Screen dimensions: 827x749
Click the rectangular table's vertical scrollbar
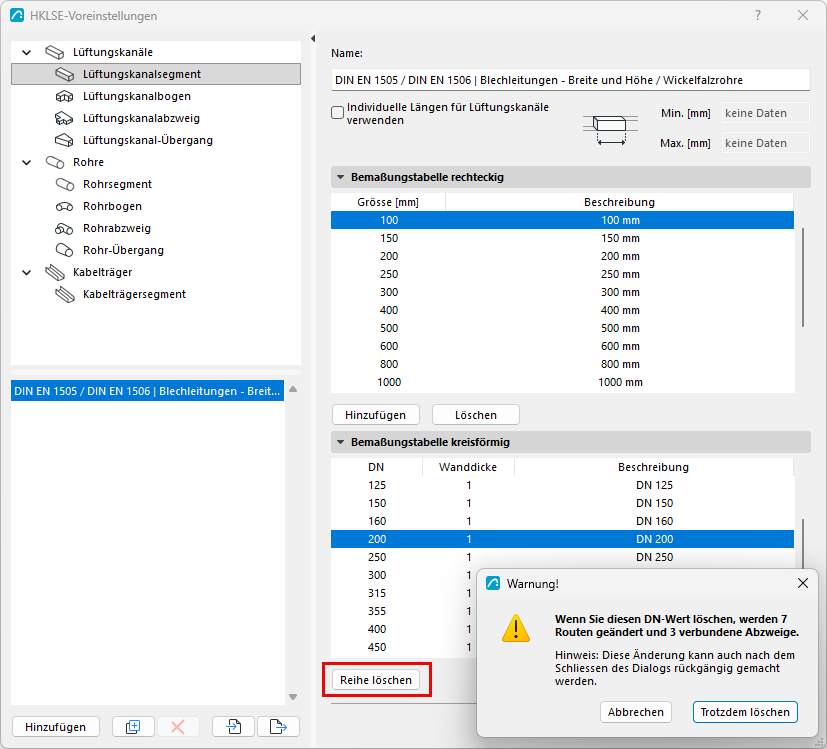click(803, 277)
